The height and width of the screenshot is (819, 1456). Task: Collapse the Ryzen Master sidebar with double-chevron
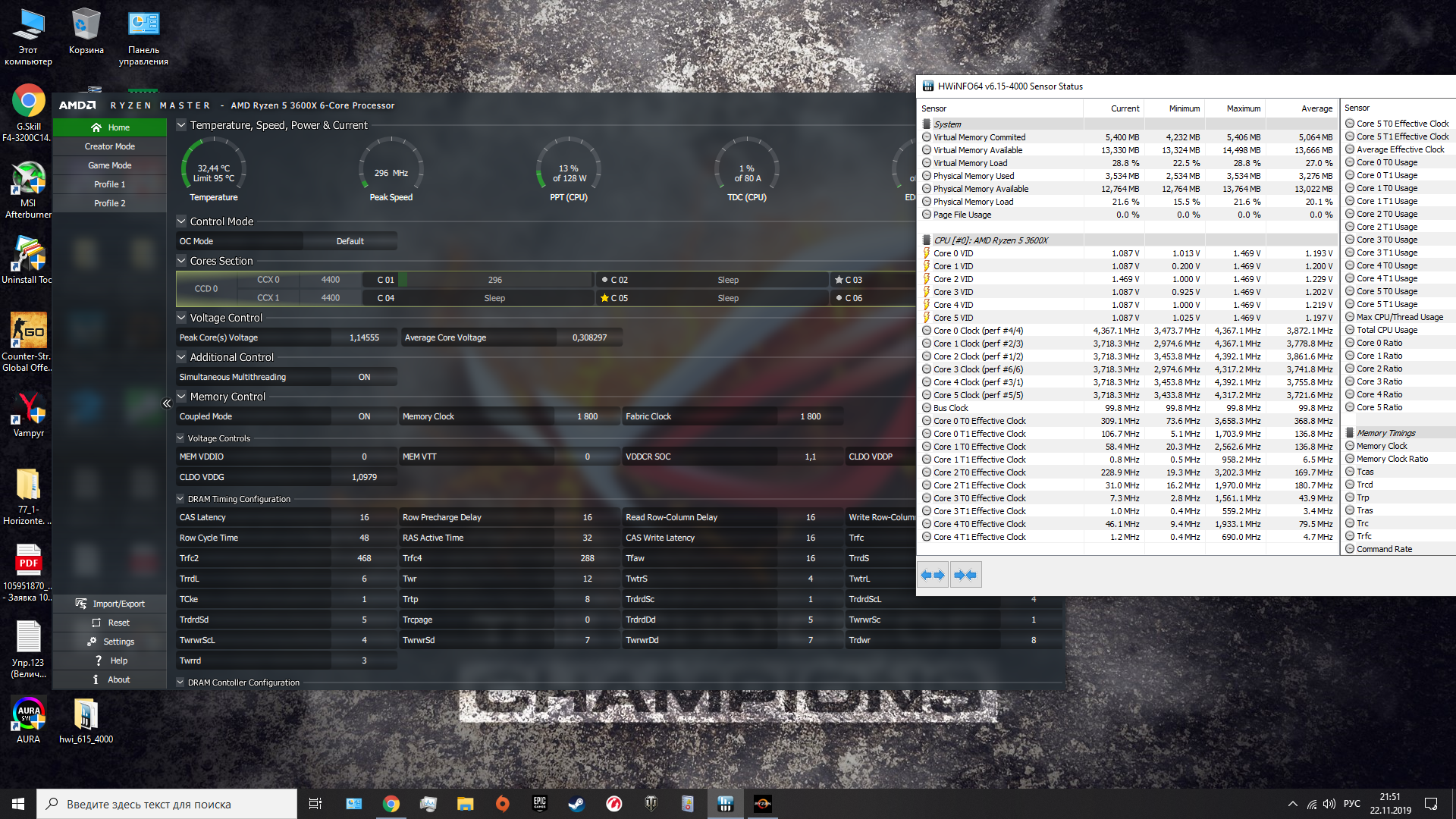(167, 403)
